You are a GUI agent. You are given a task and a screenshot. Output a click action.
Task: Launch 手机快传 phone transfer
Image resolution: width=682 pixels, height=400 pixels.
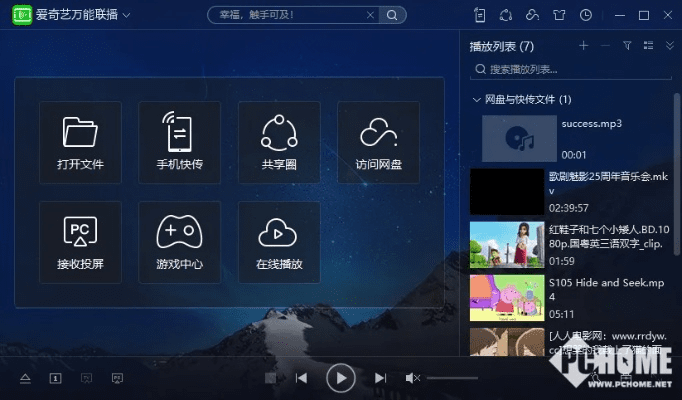pos(179,142)
